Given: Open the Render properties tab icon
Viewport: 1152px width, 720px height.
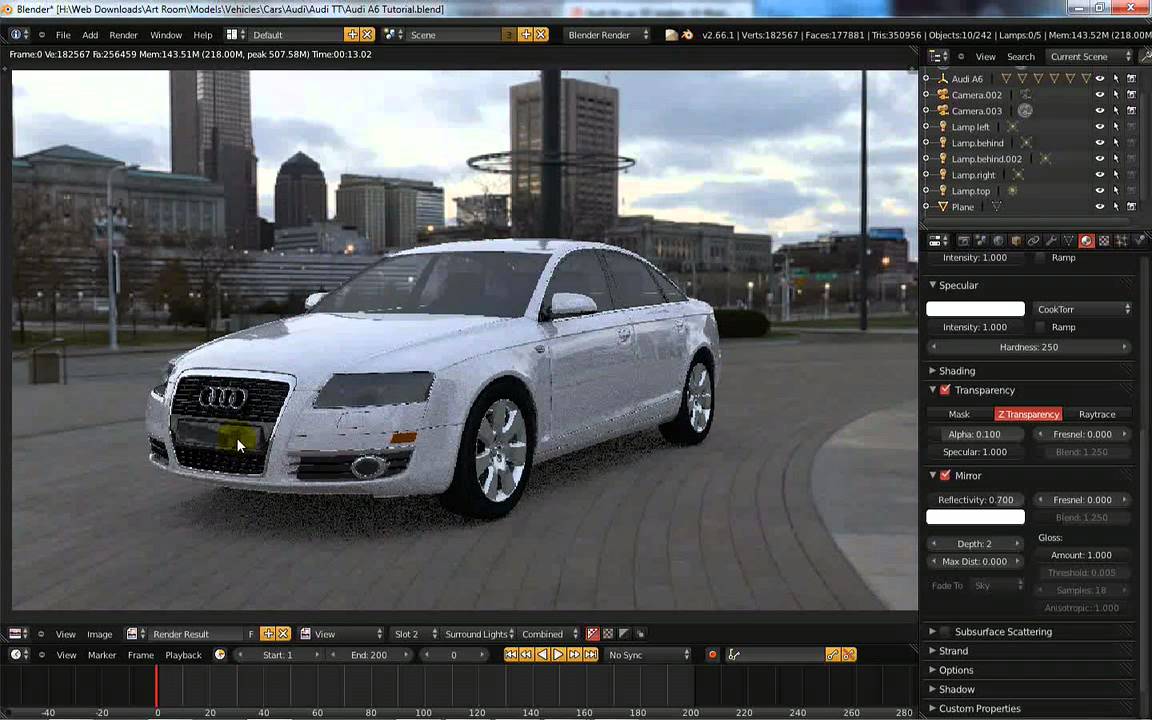Looking at the screenshot, I should tap(963, 240).
